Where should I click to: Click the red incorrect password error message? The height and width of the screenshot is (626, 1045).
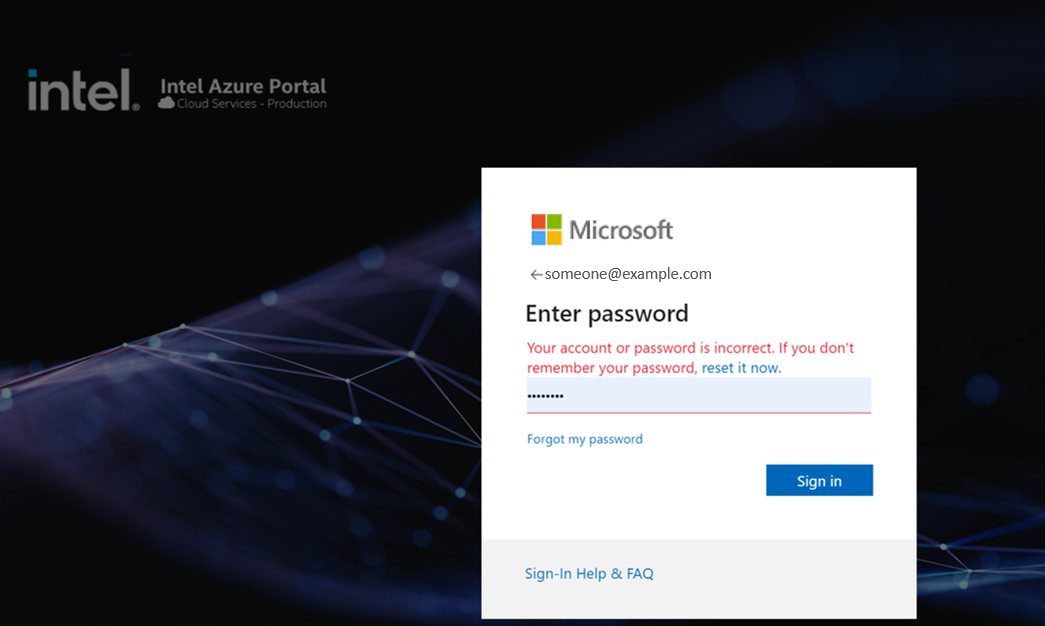click(690, 349)
